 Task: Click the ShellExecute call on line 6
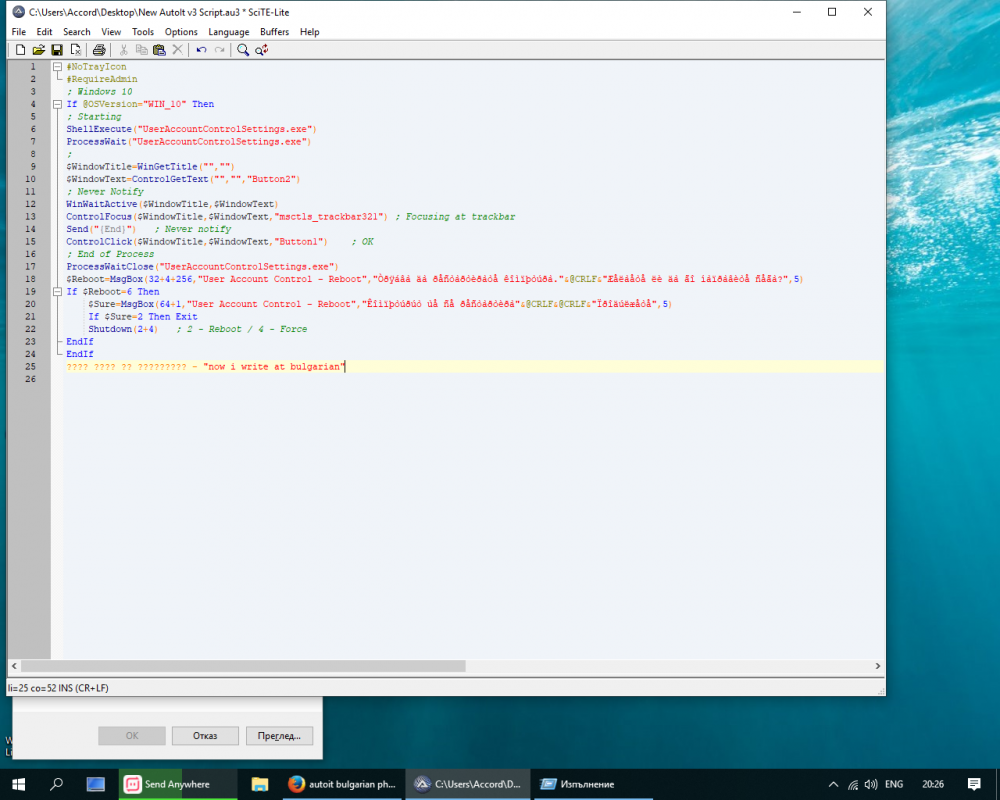(191, 129)
